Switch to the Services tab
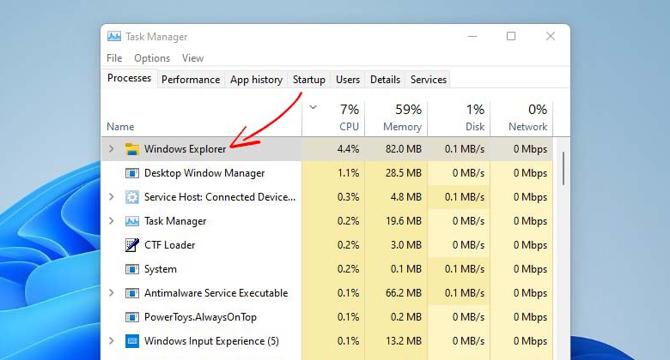Screen dimensions: 670x360 [428, 80]
